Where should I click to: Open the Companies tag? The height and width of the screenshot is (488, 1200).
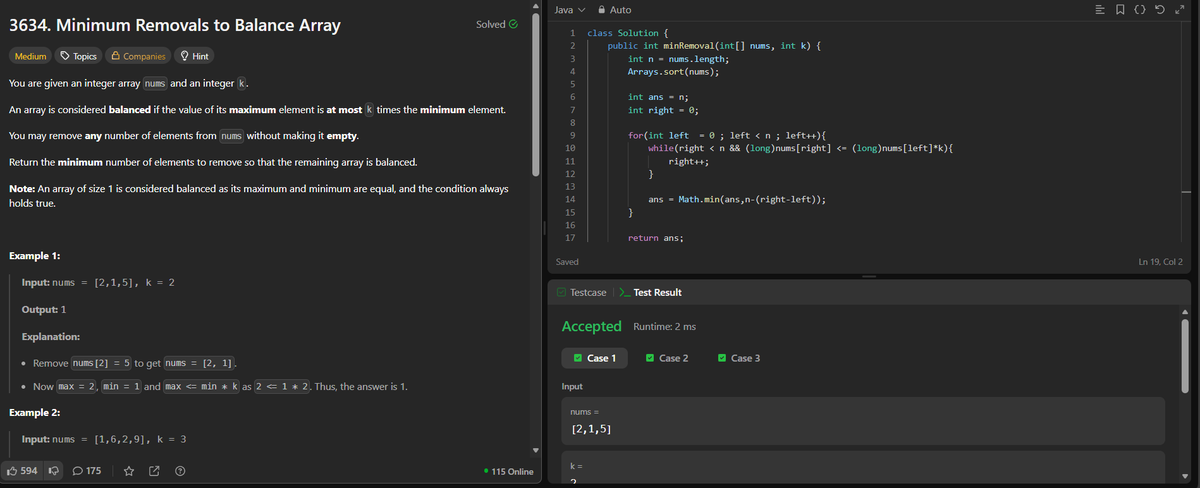coord(138,56)
